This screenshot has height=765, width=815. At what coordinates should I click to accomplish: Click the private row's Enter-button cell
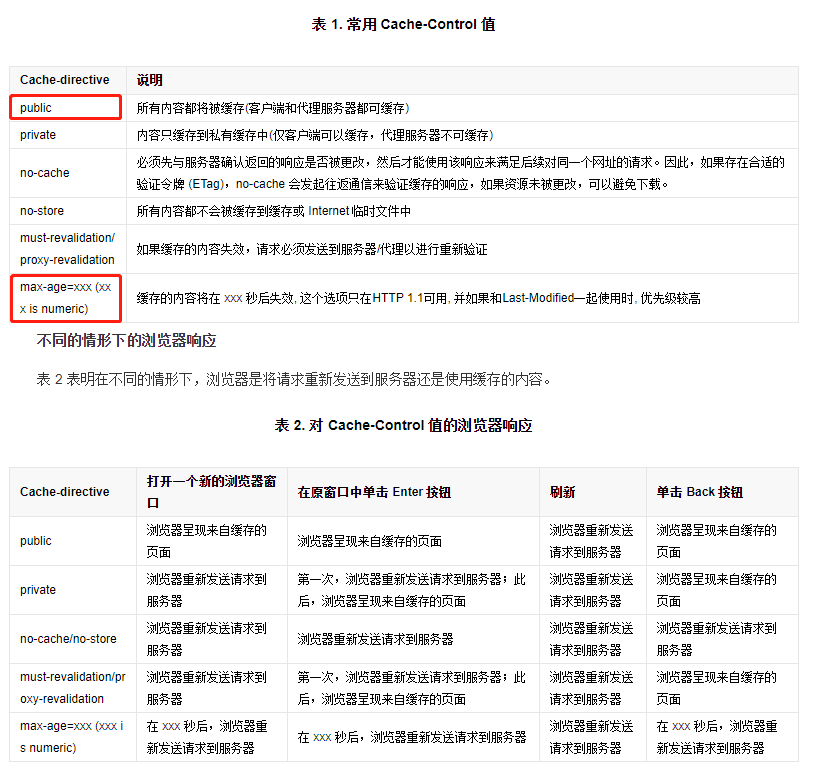click(412, 590)
